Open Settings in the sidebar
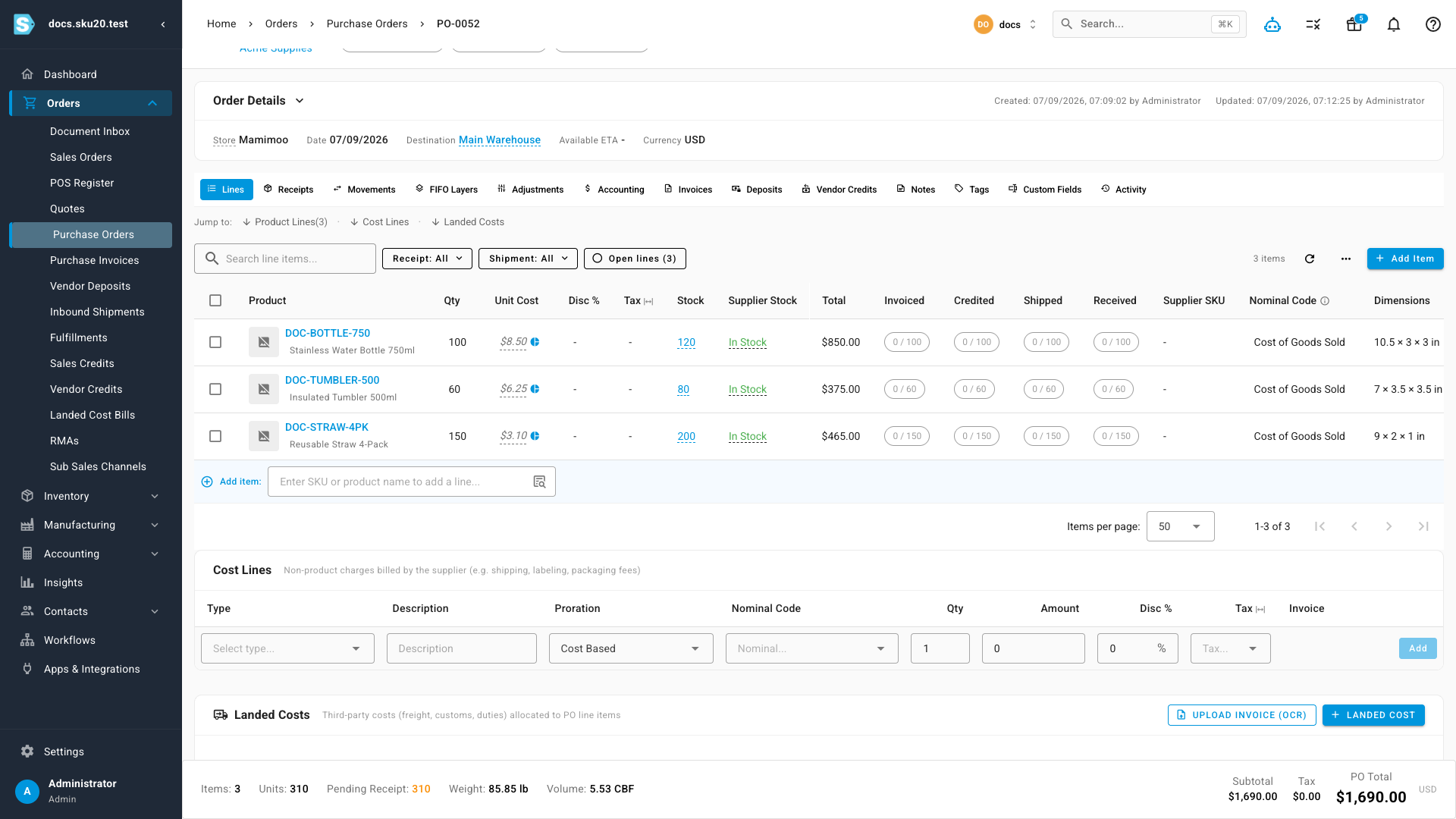 91,752
